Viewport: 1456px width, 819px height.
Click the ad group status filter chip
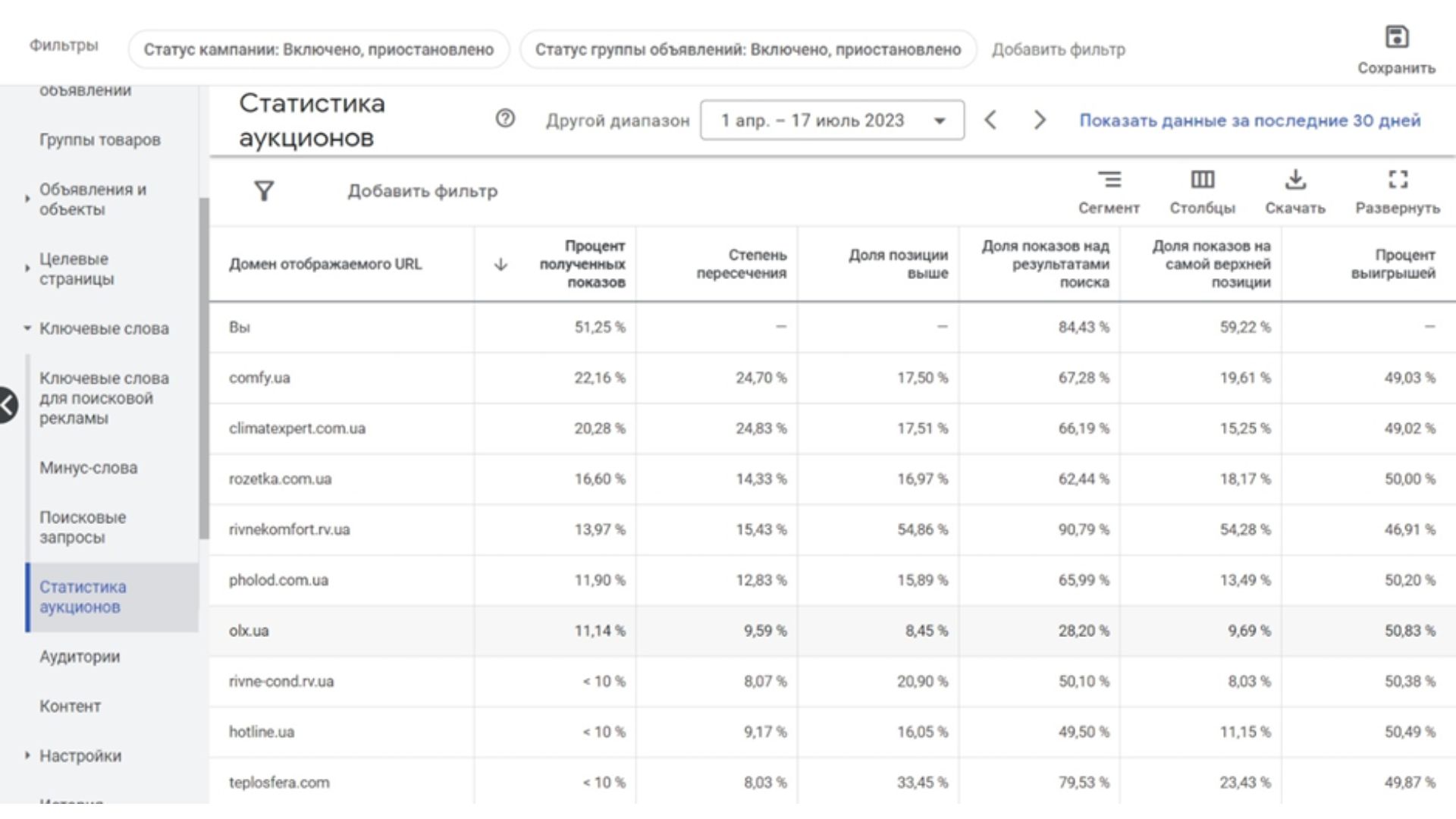pos(748,49)
